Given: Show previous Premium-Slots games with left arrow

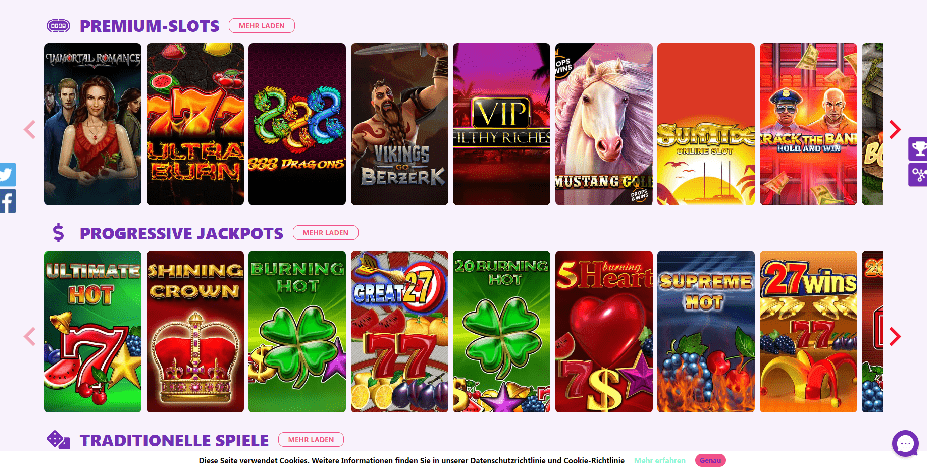Looking at the screenshot, I should point(30,129).
